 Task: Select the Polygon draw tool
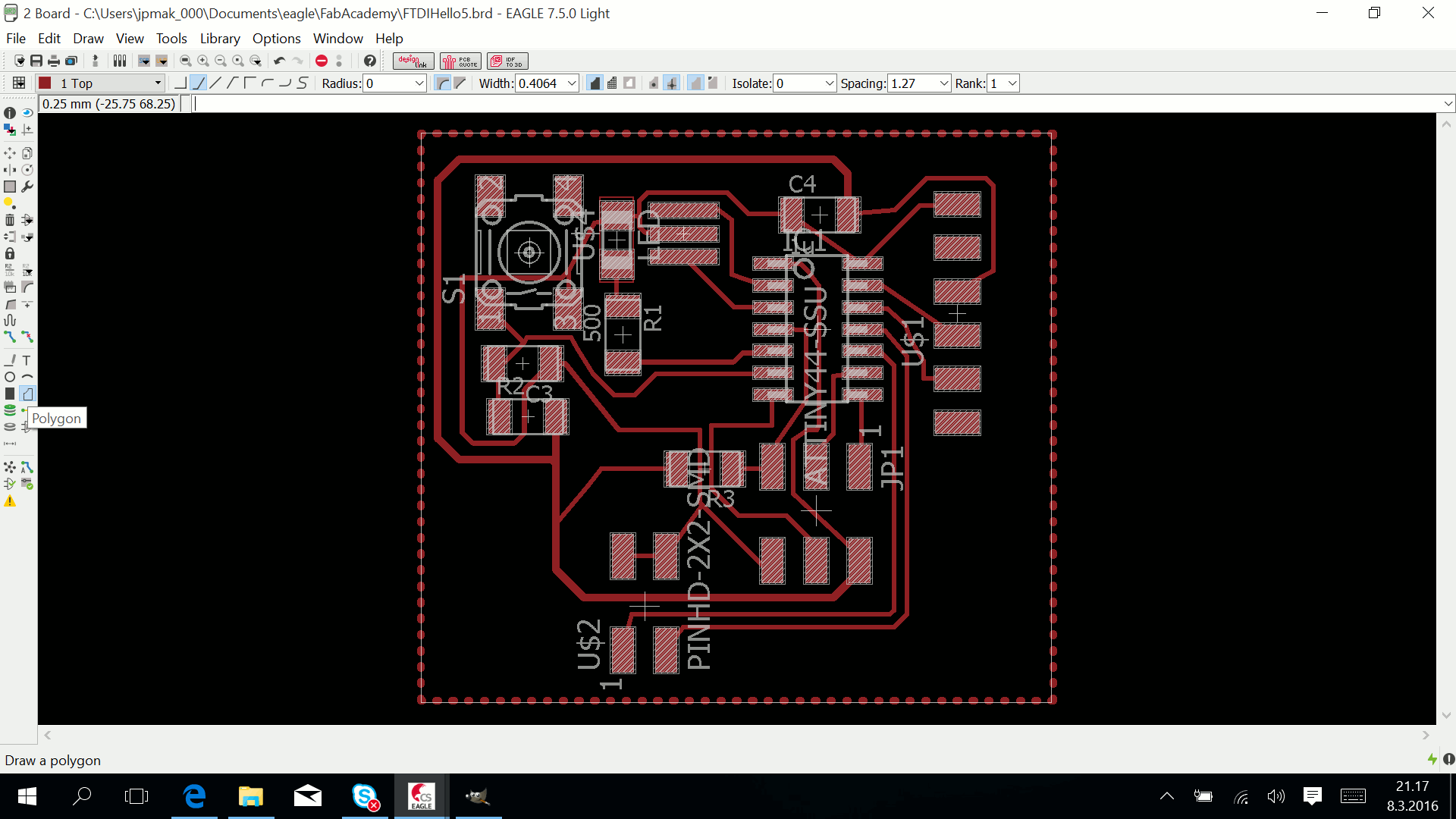(x=27, y=393)
